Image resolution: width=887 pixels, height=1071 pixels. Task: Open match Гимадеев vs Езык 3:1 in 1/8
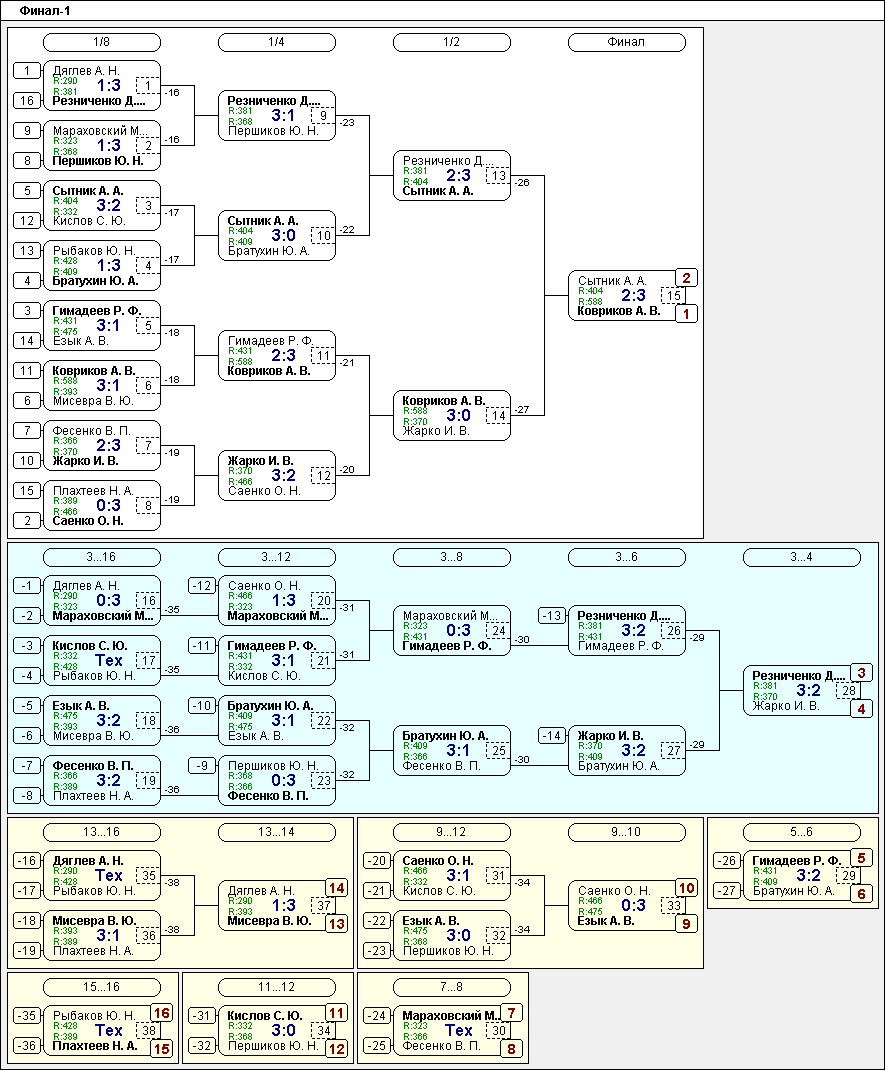click(x=102, y=326)
